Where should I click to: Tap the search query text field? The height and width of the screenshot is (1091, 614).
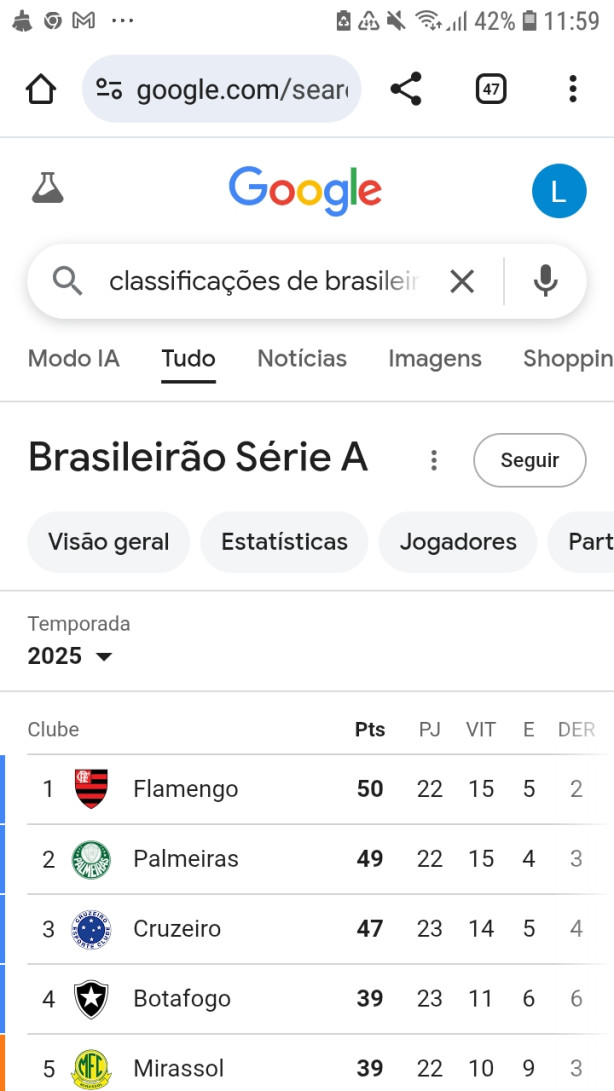[x=265, y=282]
